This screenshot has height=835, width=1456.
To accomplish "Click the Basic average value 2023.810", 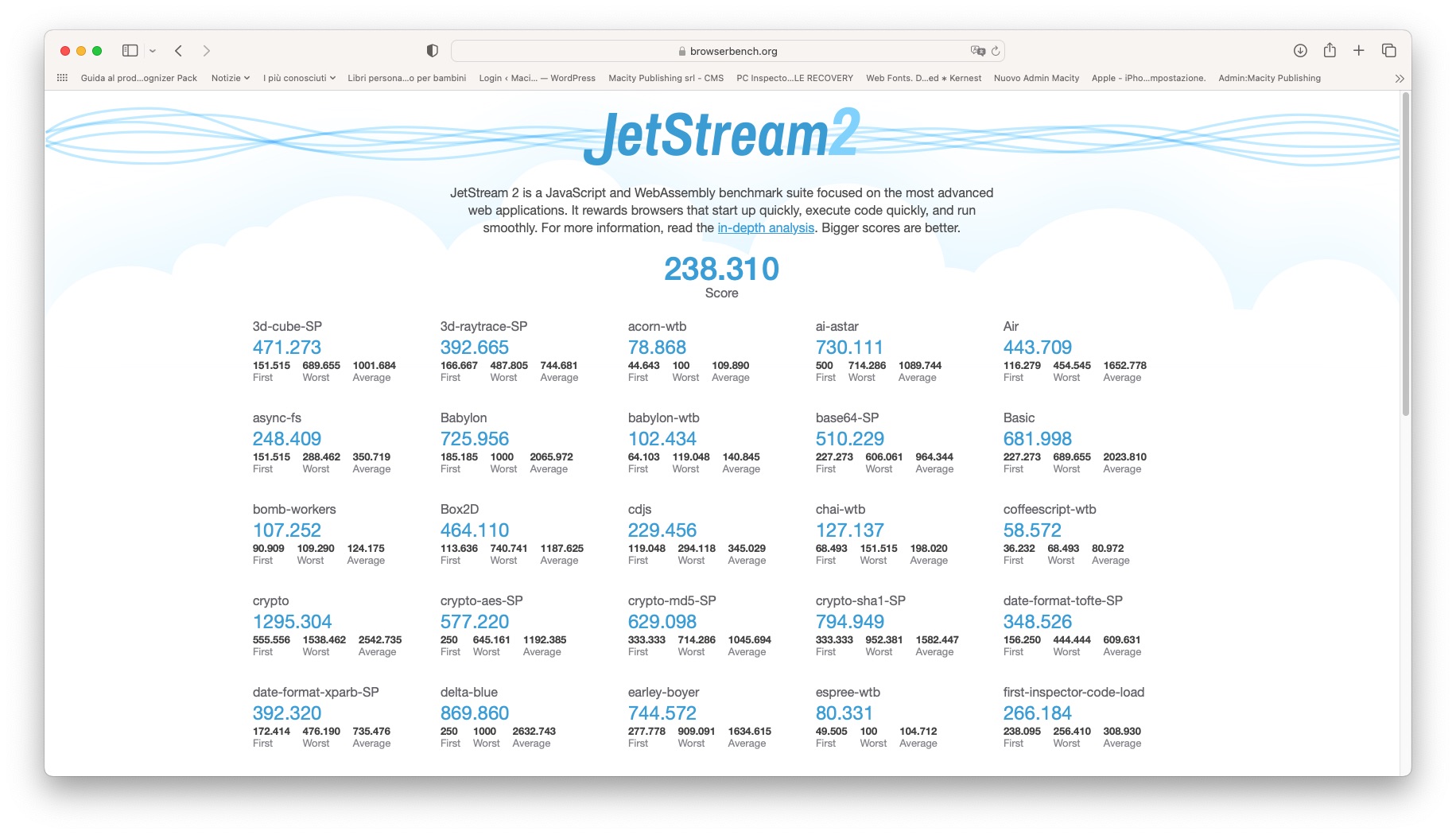I will (x=1124, y=457).
